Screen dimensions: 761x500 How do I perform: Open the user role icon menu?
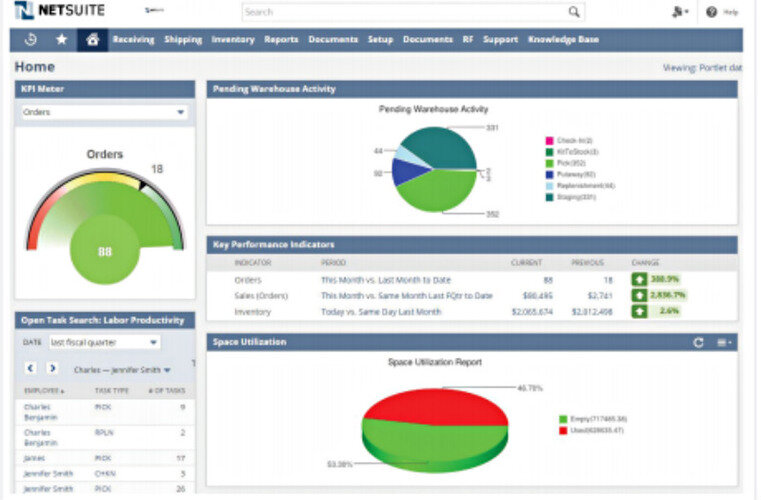(680, 12)
